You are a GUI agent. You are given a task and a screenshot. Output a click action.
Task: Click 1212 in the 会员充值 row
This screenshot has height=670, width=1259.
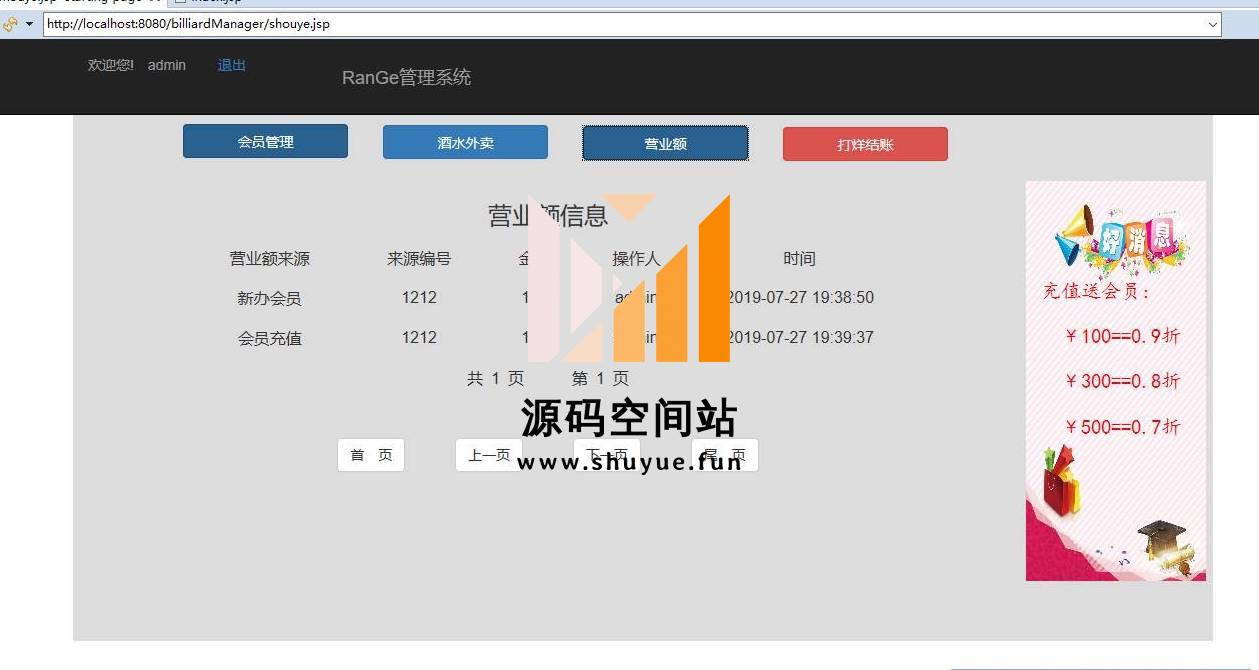pyautogui.click(x=419, y=337)
